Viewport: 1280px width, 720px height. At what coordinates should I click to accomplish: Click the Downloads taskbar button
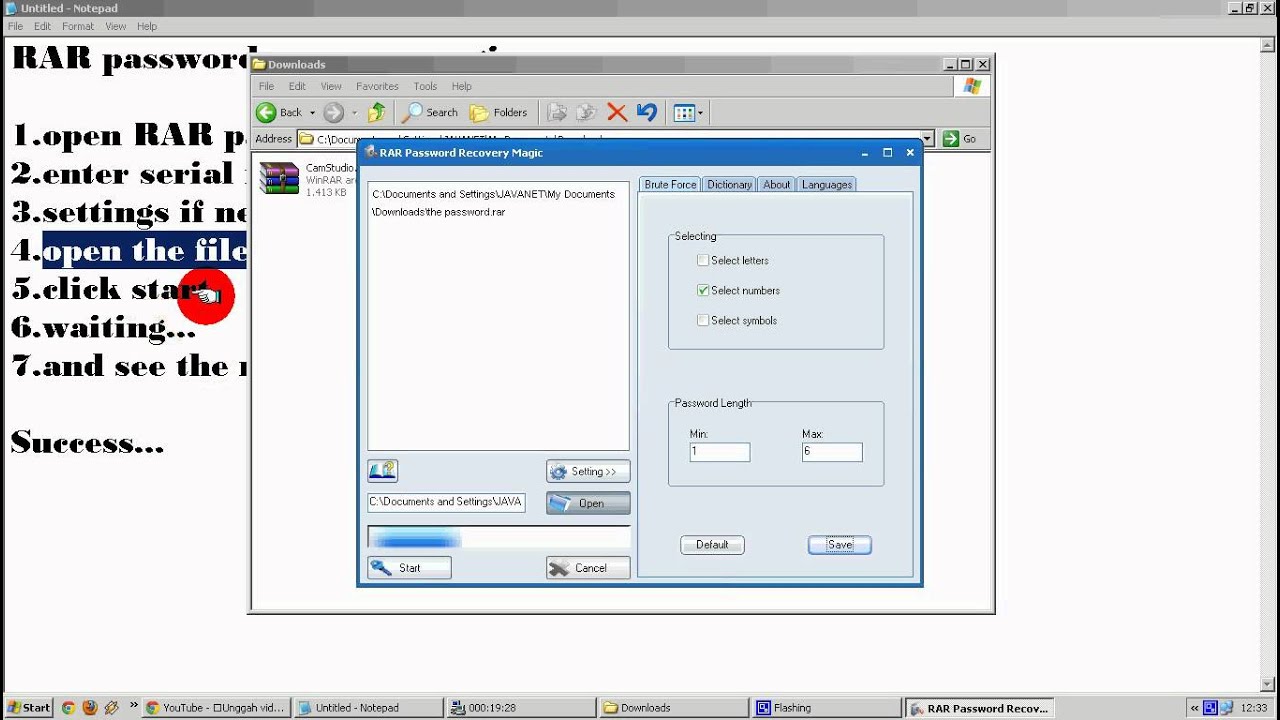pyautogui.click(x=674, y=707)
